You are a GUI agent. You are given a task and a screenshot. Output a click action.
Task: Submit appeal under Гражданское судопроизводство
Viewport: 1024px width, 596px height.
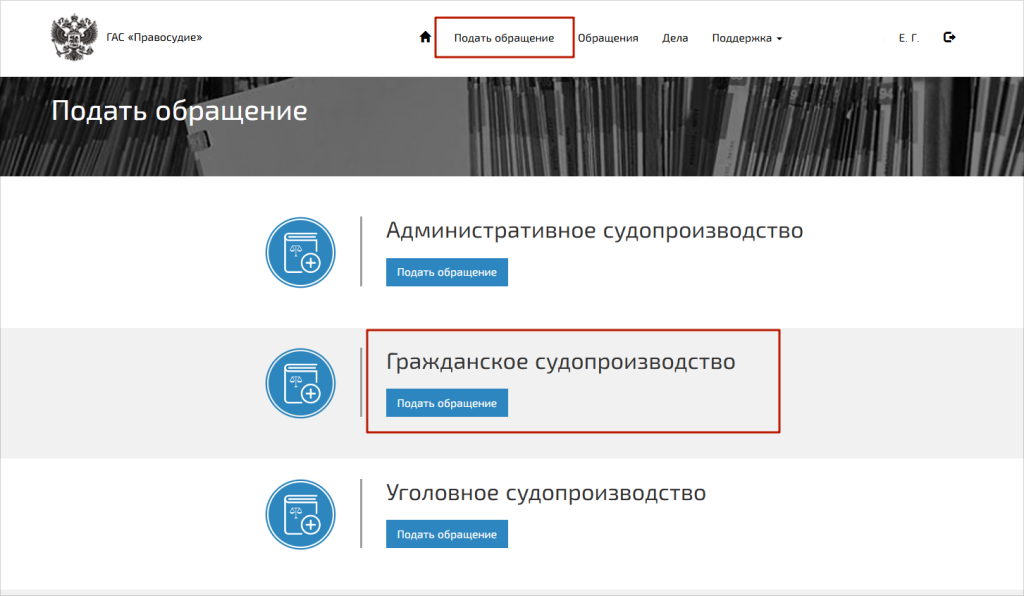447,403
